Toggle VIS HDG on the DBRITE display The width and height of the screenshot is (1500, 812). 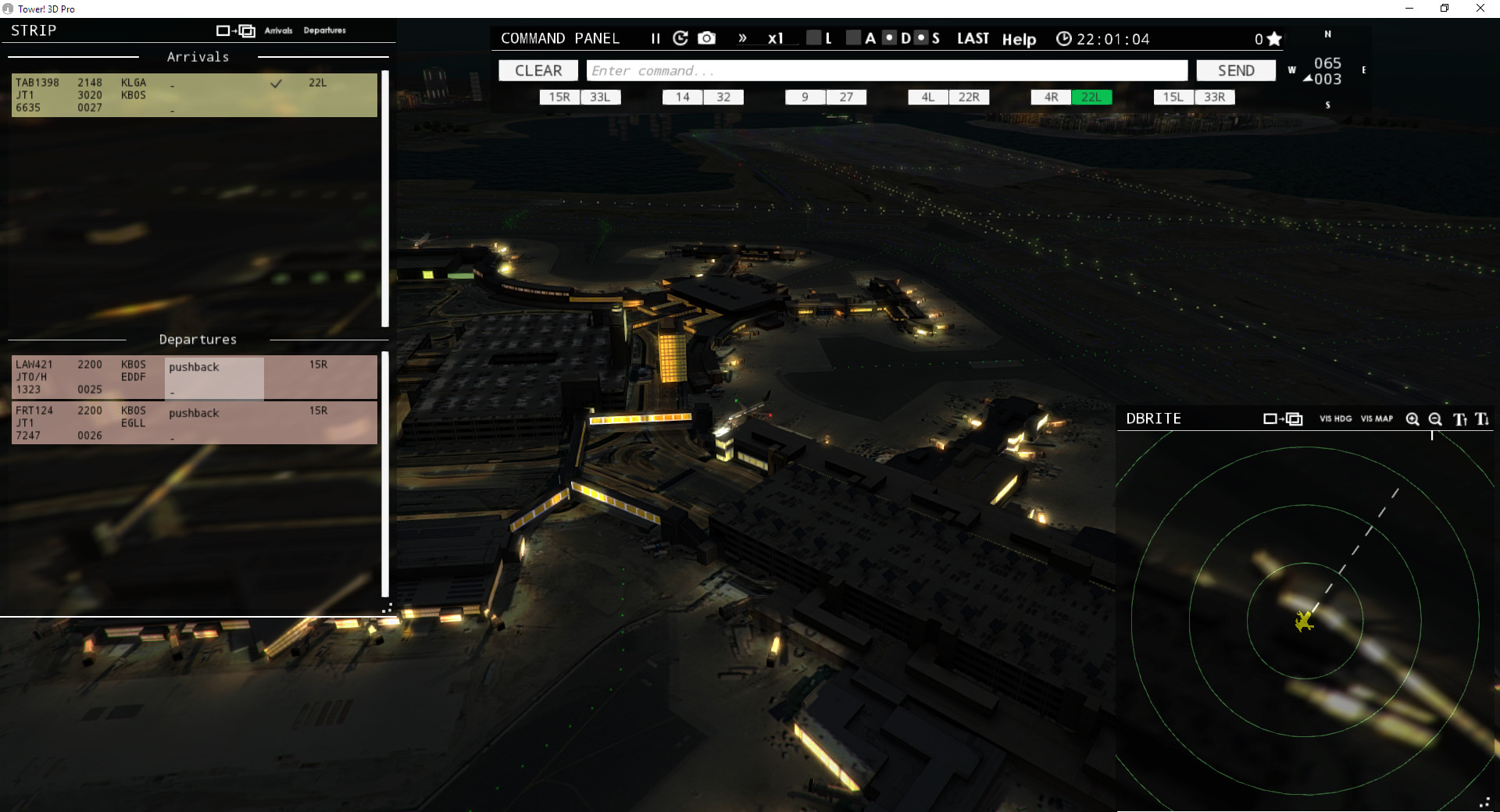tap(1336, 418)
